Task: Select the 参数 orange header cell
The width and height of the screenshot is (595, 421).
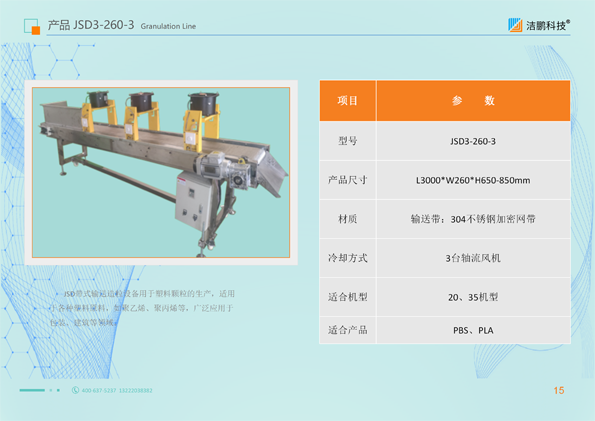Action: tap(473, 101)
